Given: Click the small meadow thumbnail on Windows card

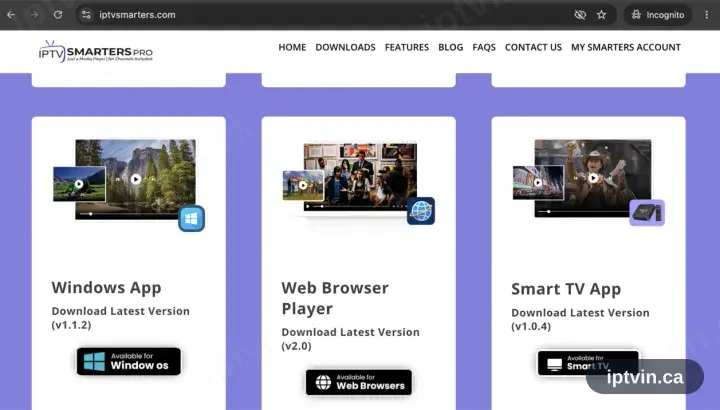Looking at the screenshot, I should (x=79, y=184).
